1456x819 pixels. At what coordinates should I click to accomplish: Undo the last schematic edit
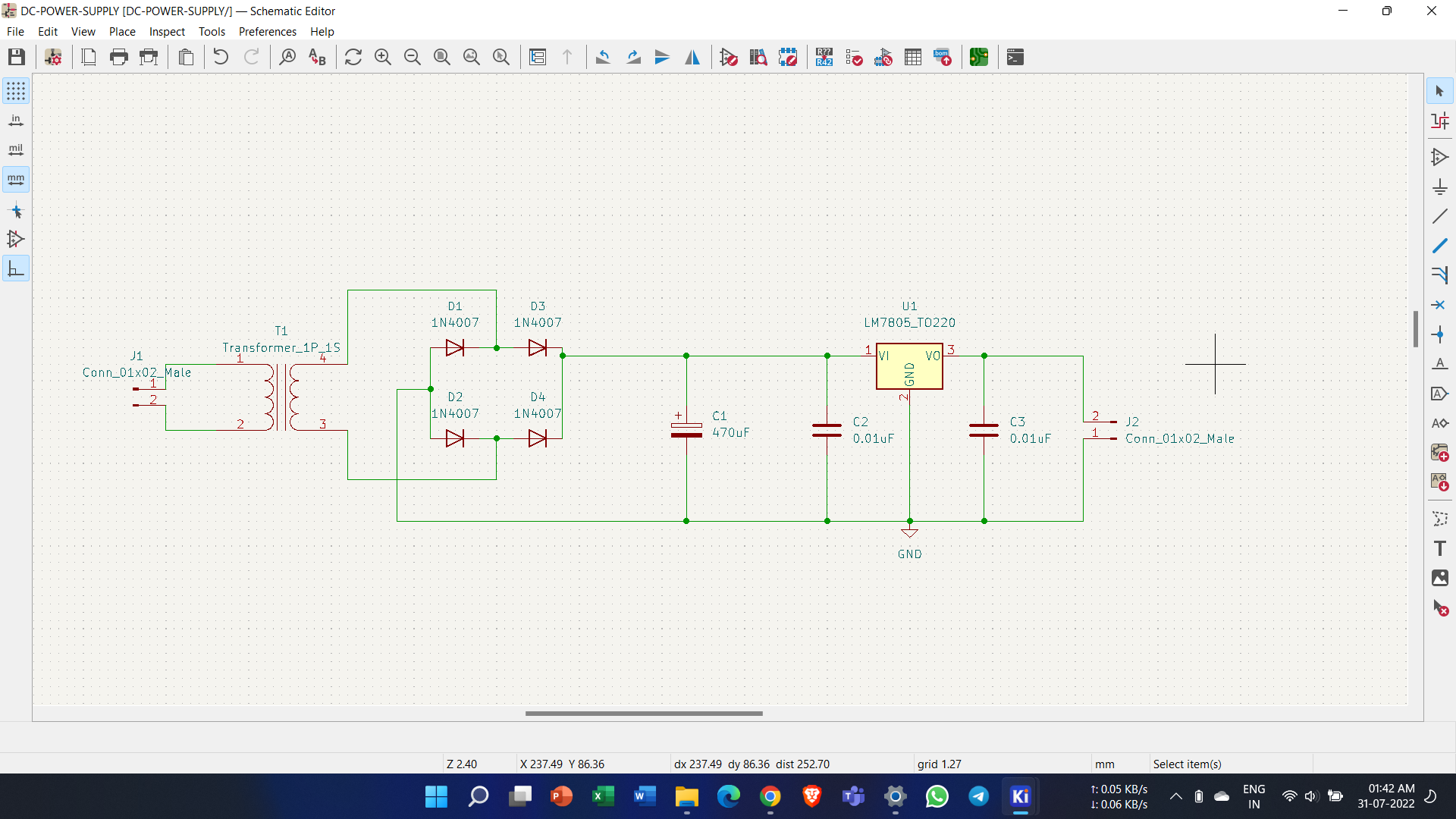point(219,56)
